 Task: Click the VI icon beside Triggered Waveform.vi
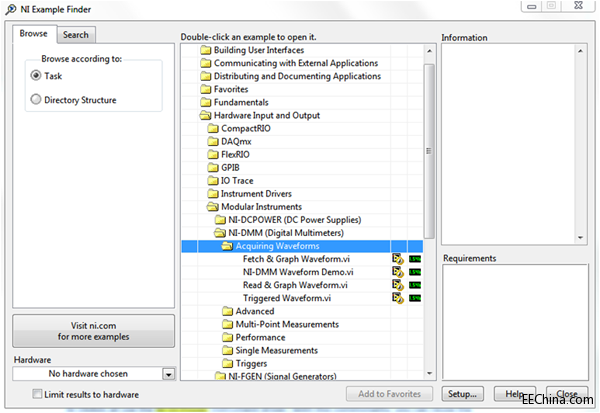(x=398, y=298)
